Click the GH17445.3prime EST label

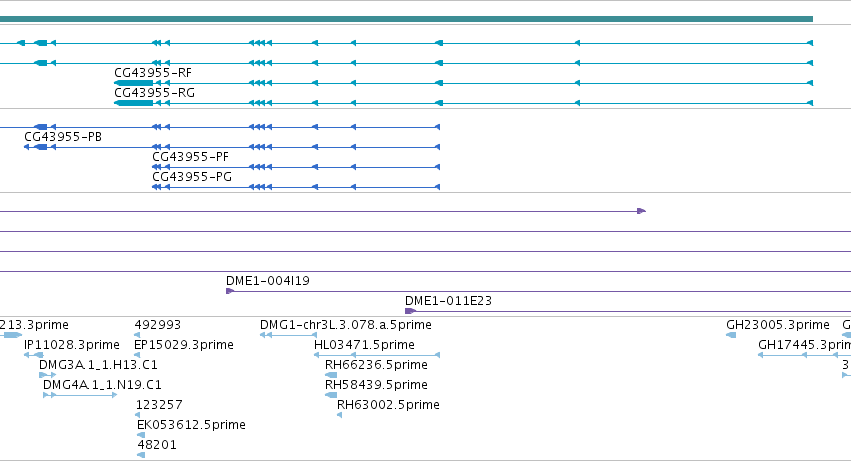tap(804, 345)
